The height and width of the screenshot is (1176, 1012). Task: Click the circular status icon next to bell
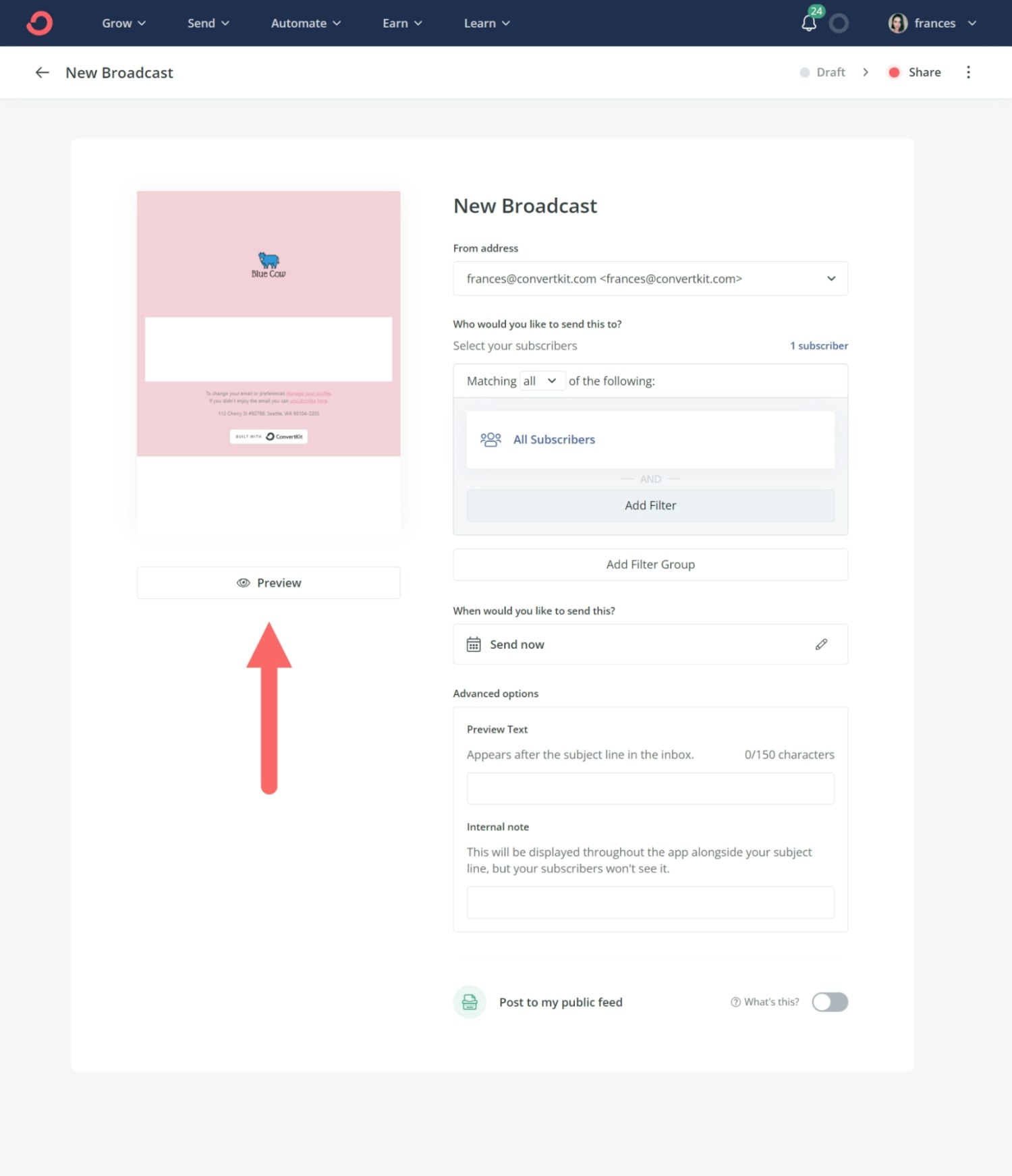[x=839, y=24]
